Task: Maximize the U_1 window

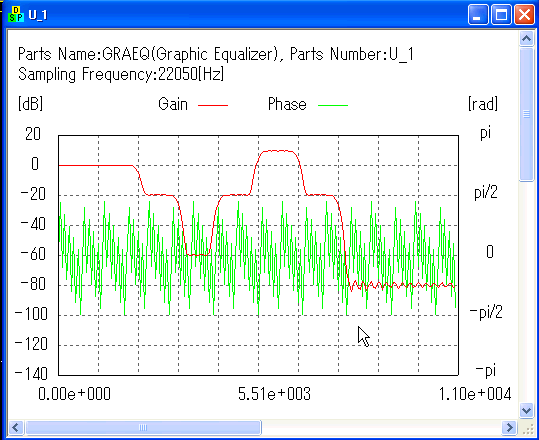Action: pos(501,15)
